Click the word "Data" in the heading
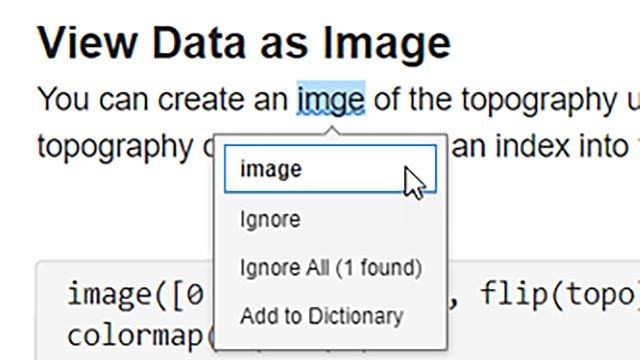Viewport: 640px width, 360px height. 199,43
